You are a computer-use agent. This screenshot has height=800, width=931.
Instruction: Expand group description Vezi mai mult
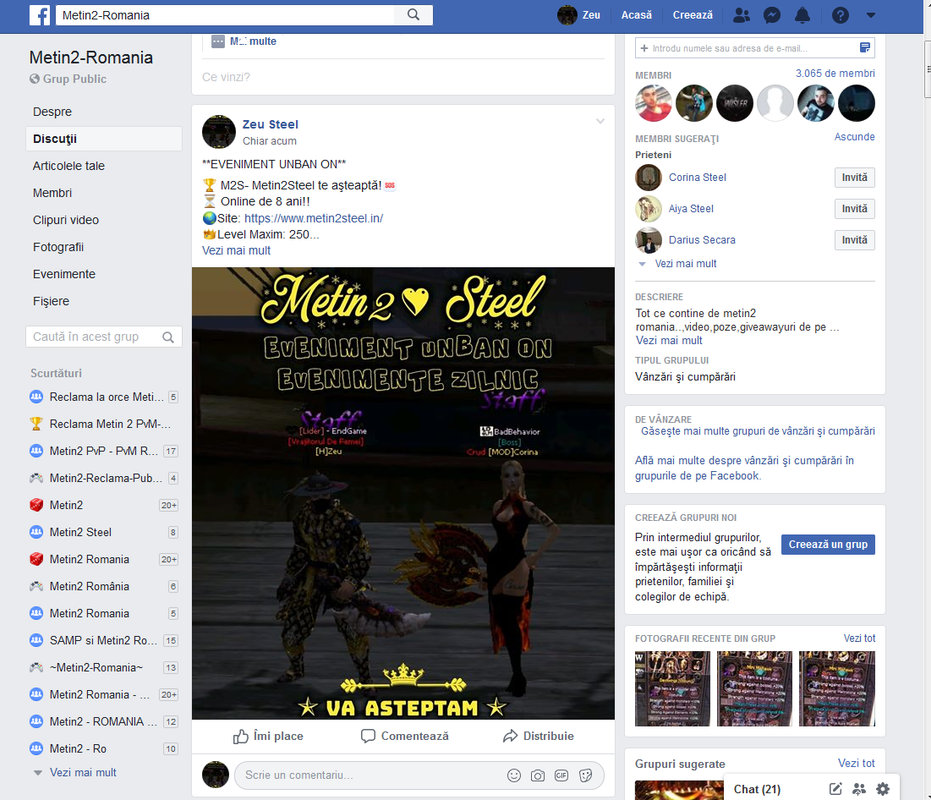pyautogui.click(x=669, y=340)
